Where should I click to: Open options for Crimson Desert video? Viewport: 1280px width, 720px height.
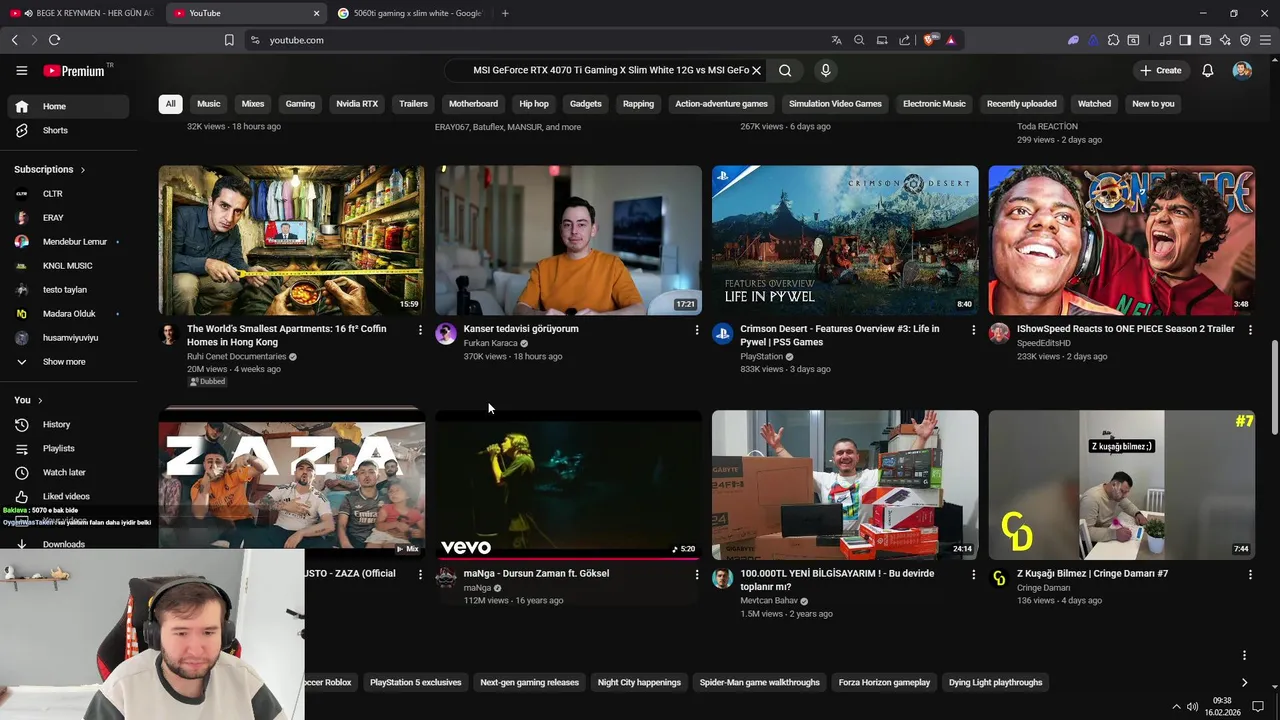coord(973,330)
